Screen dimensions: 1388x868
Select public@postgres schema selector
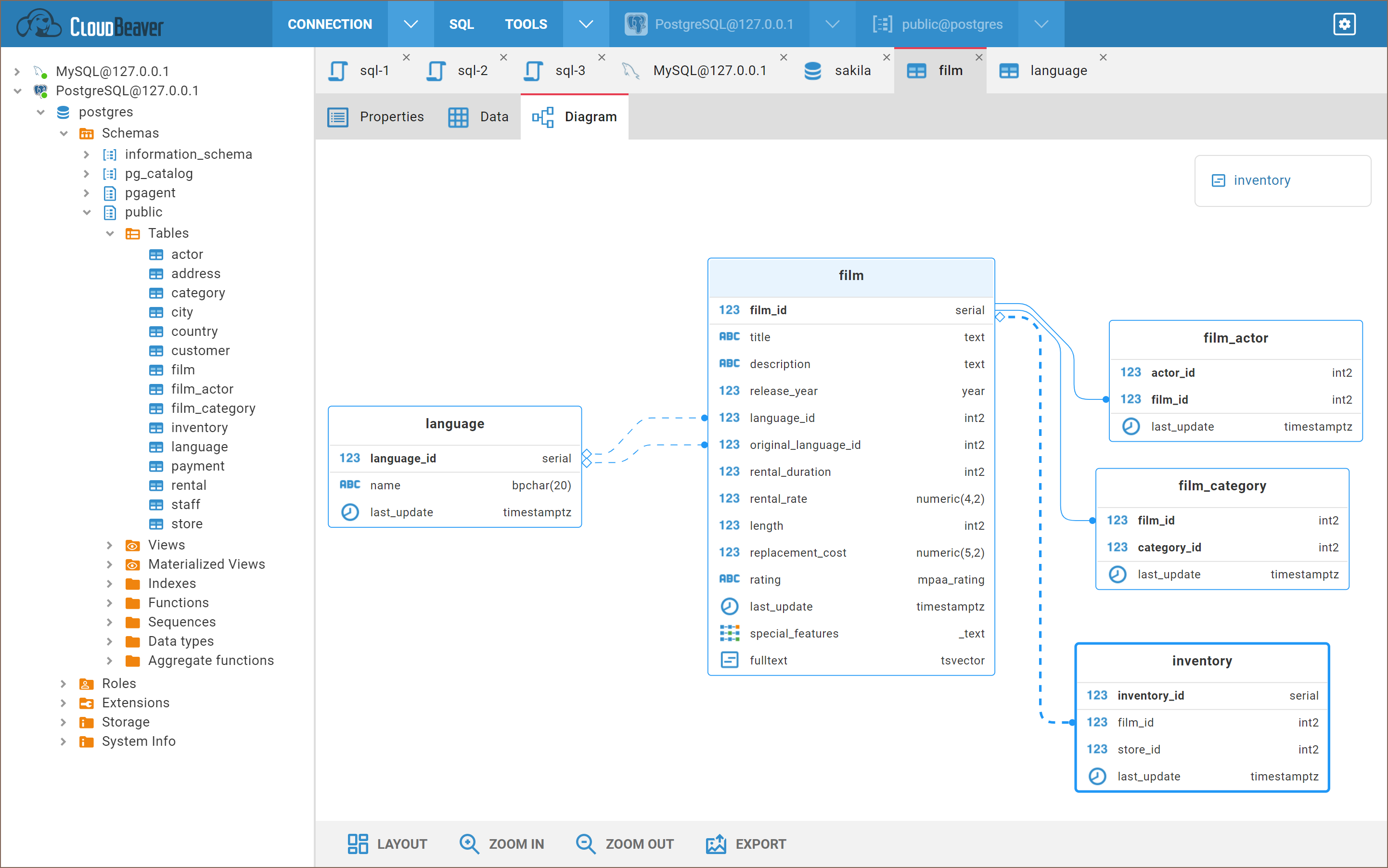tap(952, 24)
